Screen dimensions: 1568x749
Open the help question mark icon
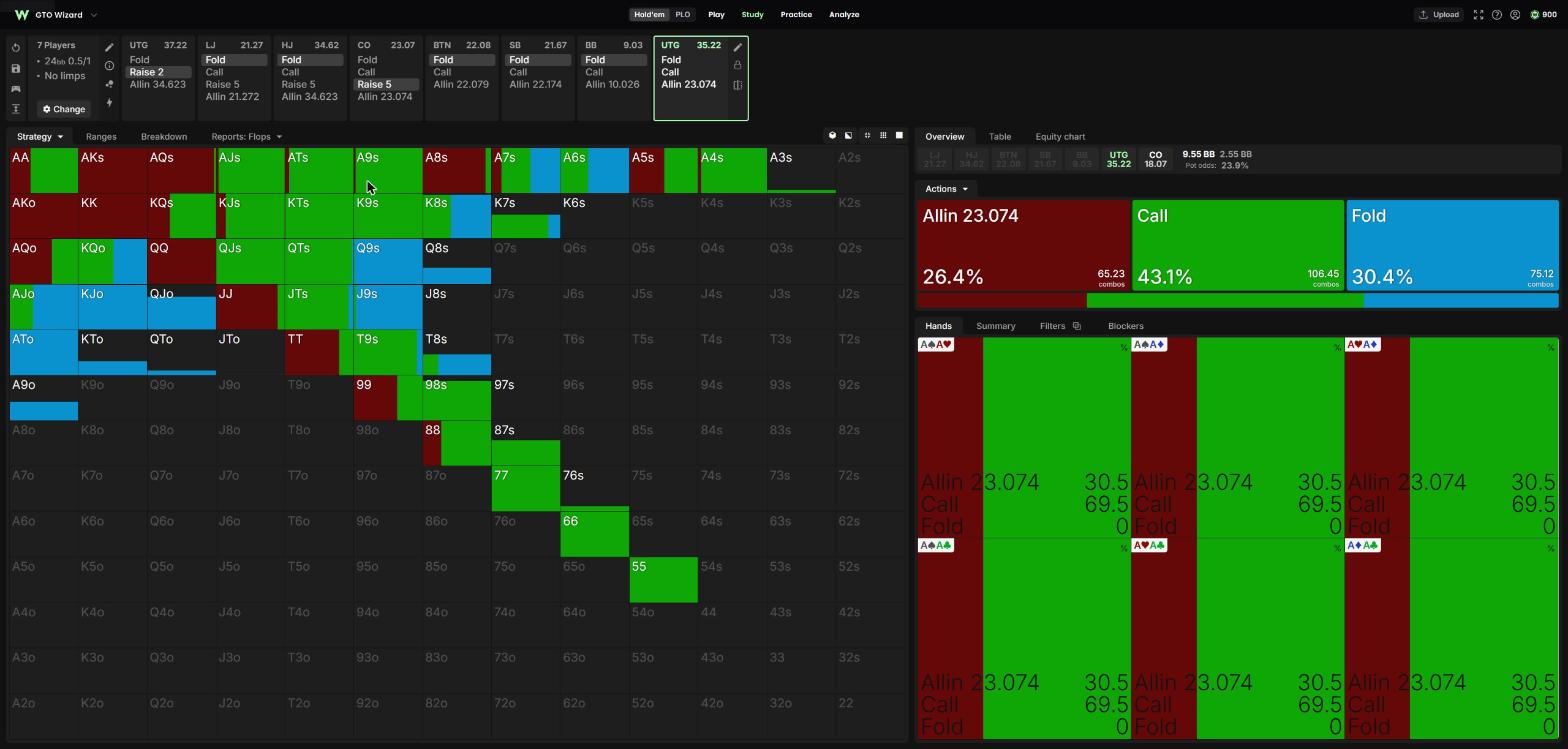pos(1496,15)
